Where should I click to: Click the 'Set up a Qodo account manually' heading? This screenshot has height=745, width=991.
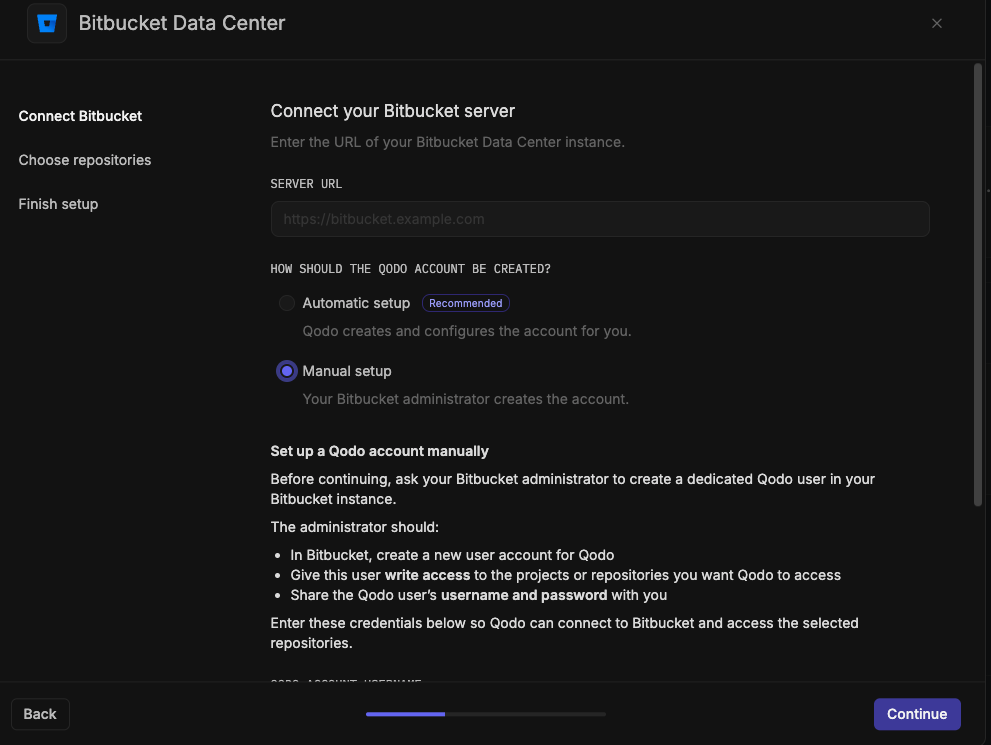379,451
